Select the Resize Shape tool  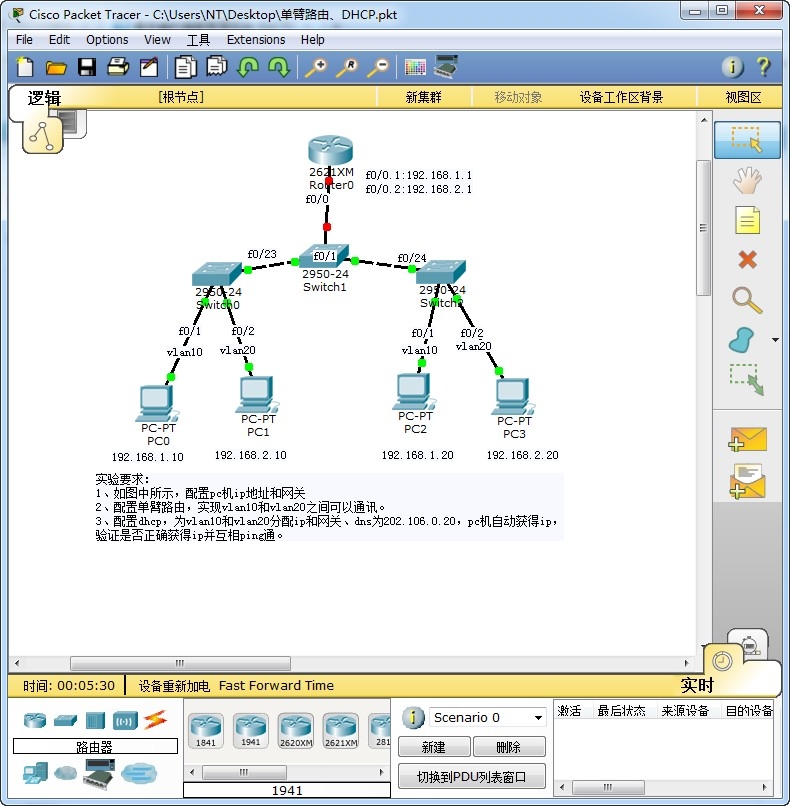(747, 379)
